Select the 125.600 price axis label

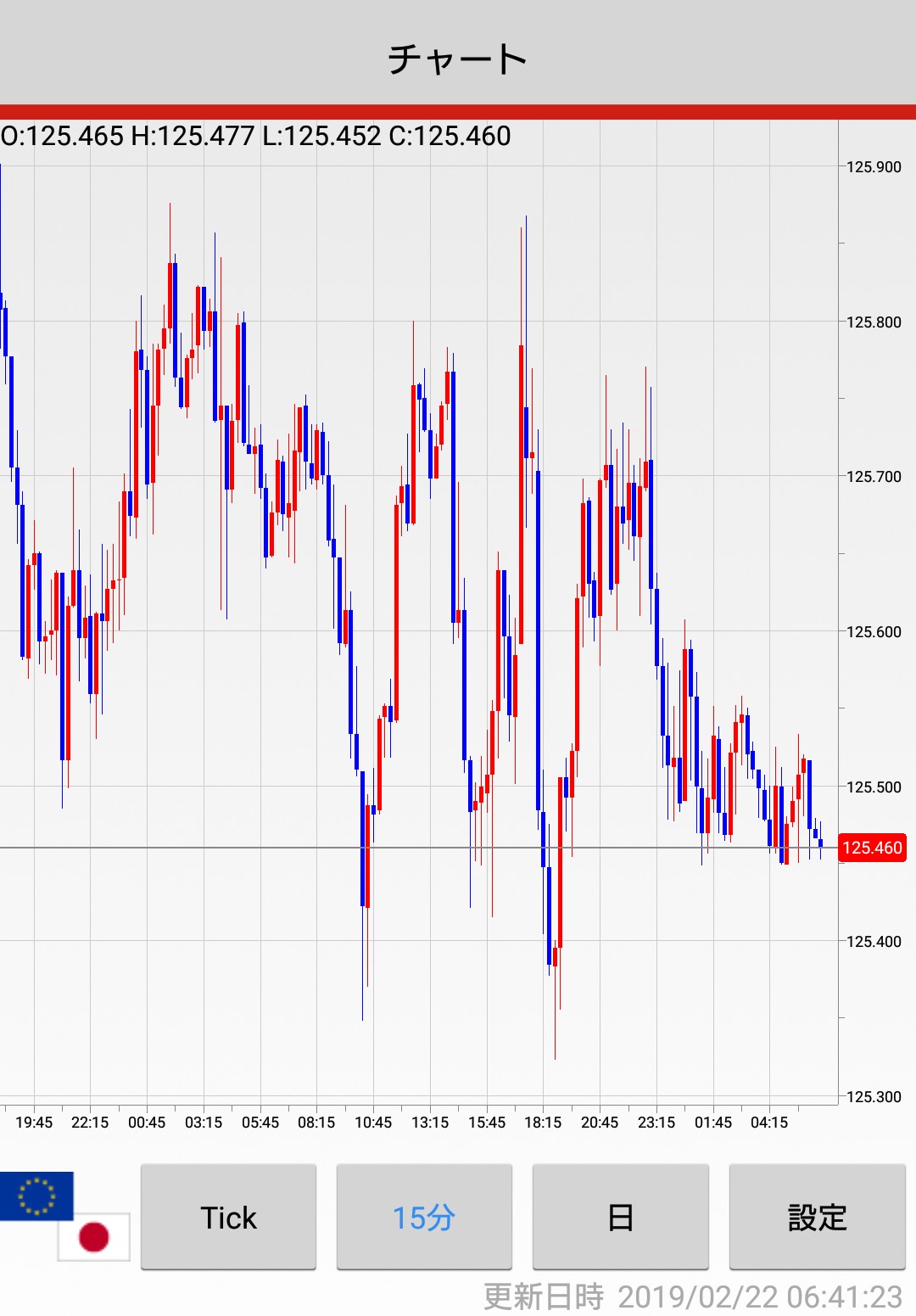(x=874, y=632)
